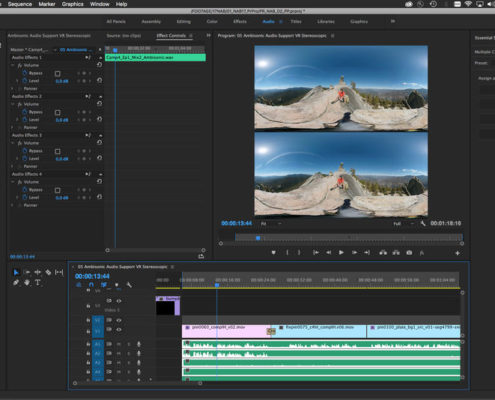Toggle timeline Snap magnet icon

coord(91,285)
